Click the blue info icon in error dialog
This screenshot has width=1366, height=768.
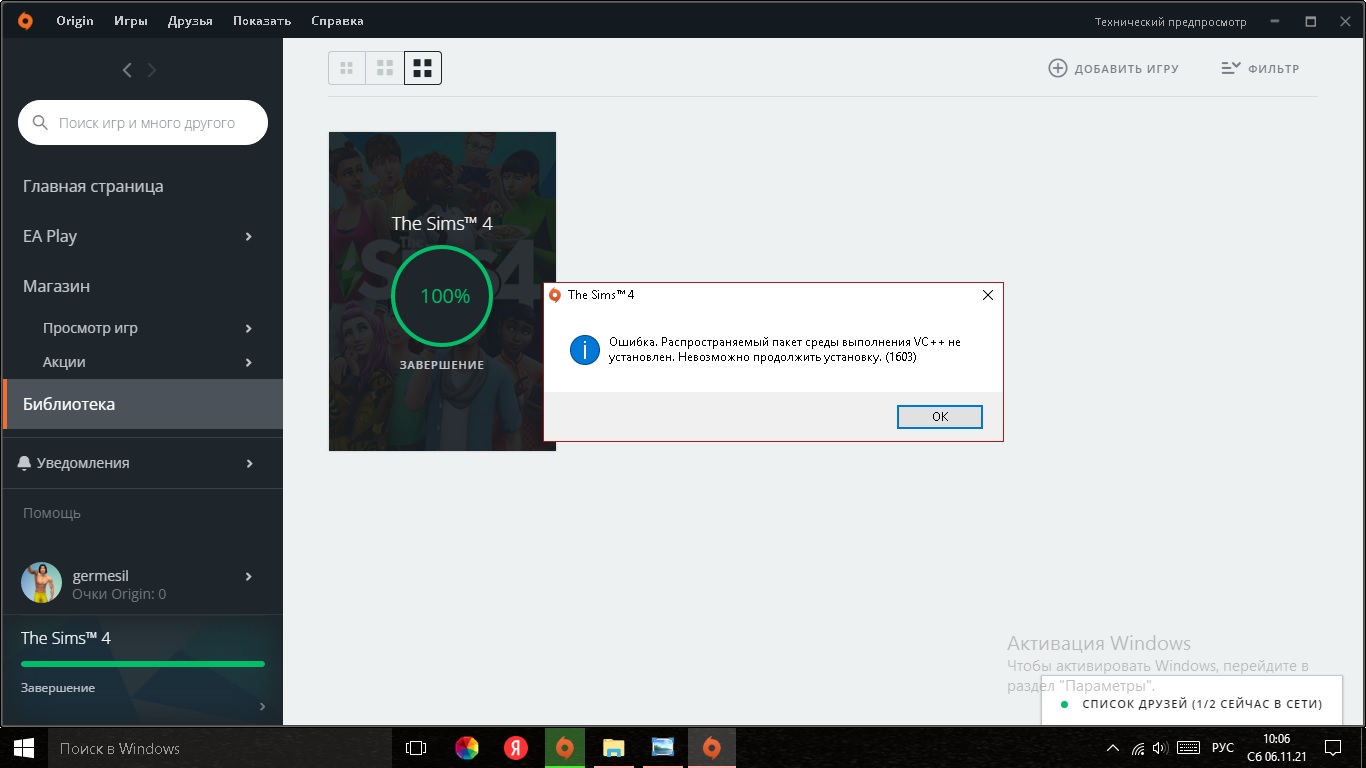pos(585,350)
